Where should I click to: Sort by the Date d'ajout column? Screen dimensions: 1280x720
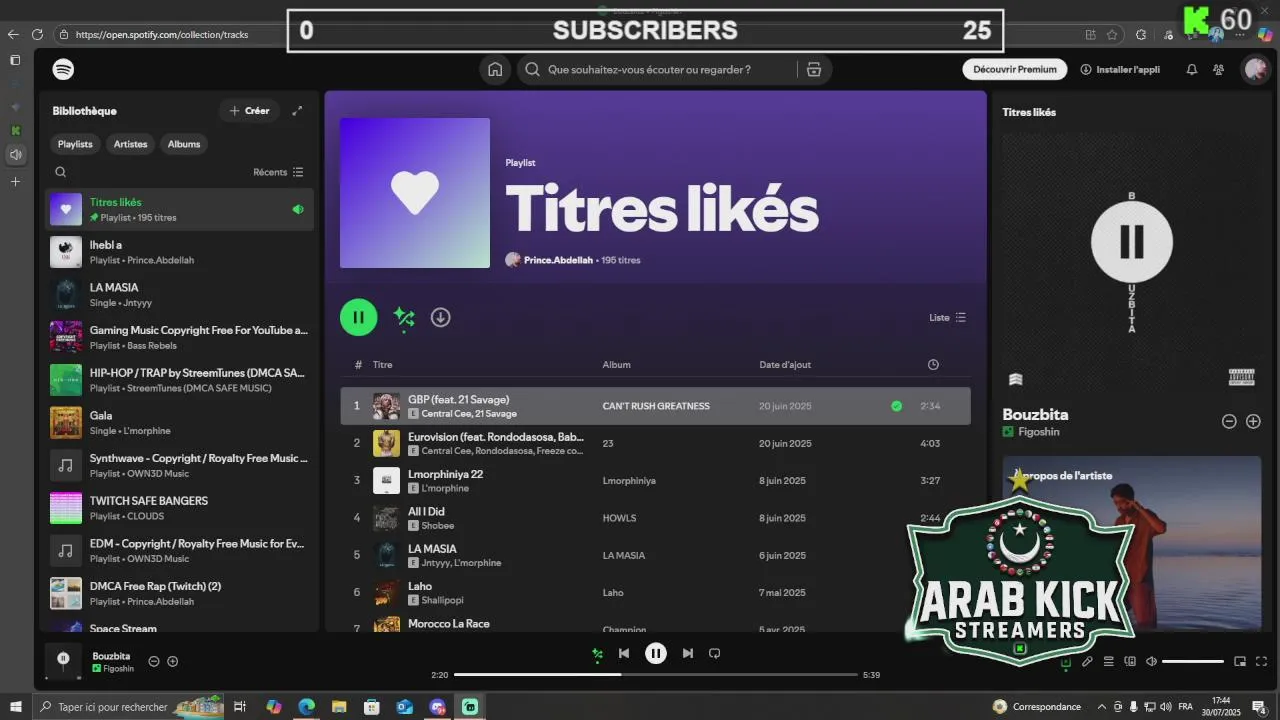(x=785, y=365)
